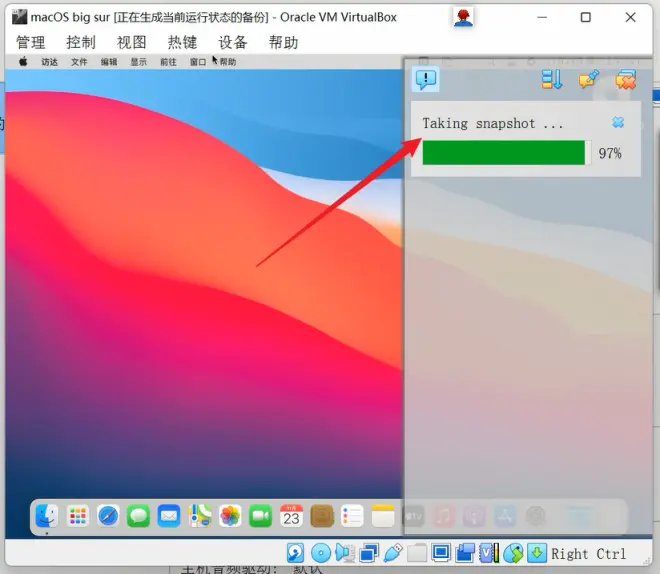
Task: Click the Taking snapshot label text
Action: click(x=492, y=124)
